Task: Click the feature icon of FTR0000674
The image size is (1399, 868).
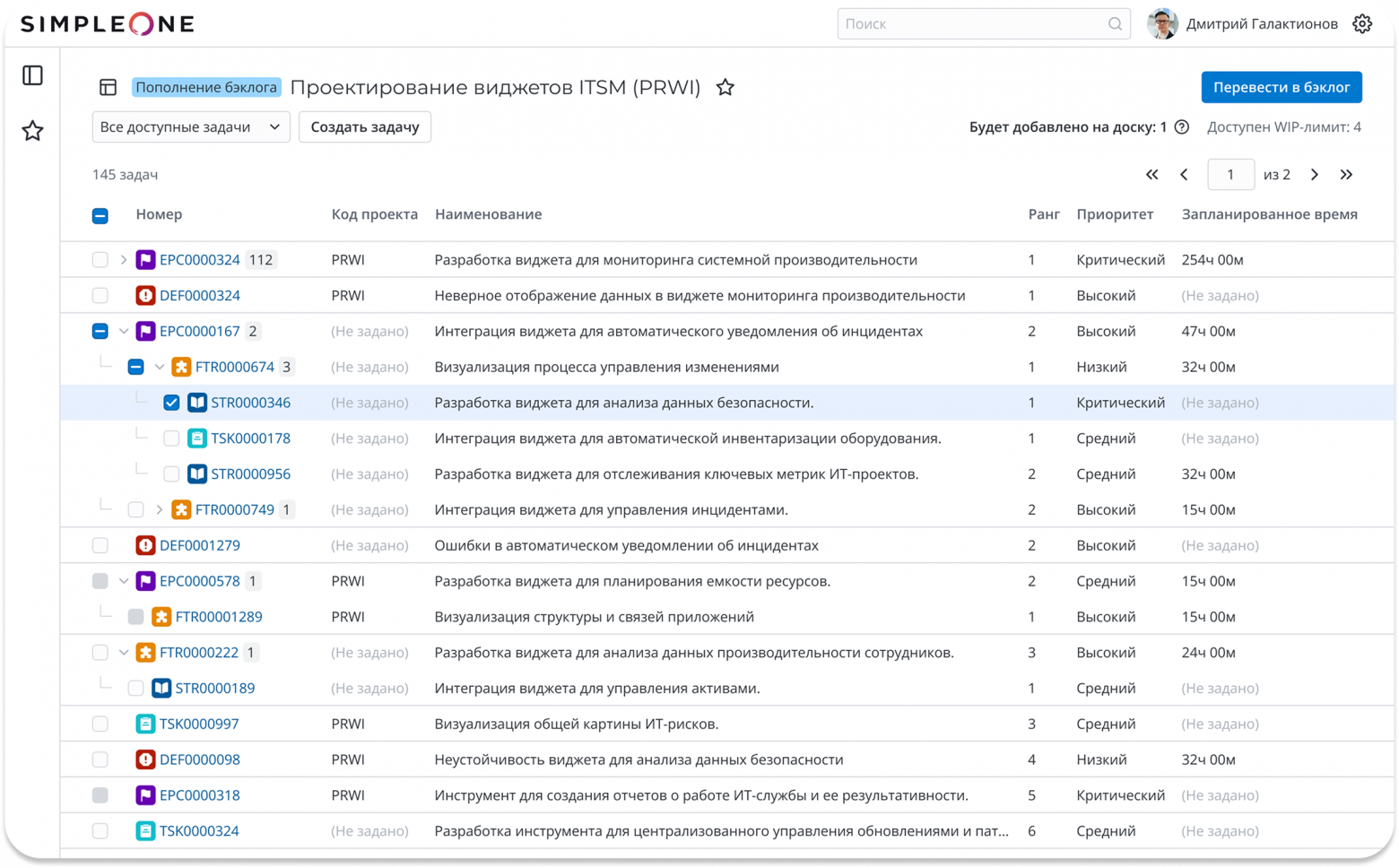Action: coord(182,366)
